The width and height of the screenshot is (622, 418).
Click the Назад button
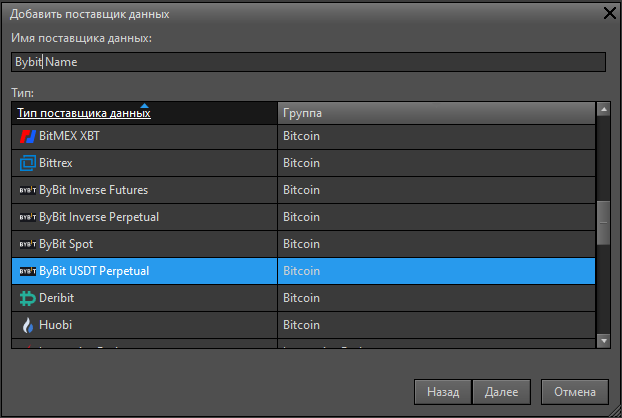coord(443,392)
